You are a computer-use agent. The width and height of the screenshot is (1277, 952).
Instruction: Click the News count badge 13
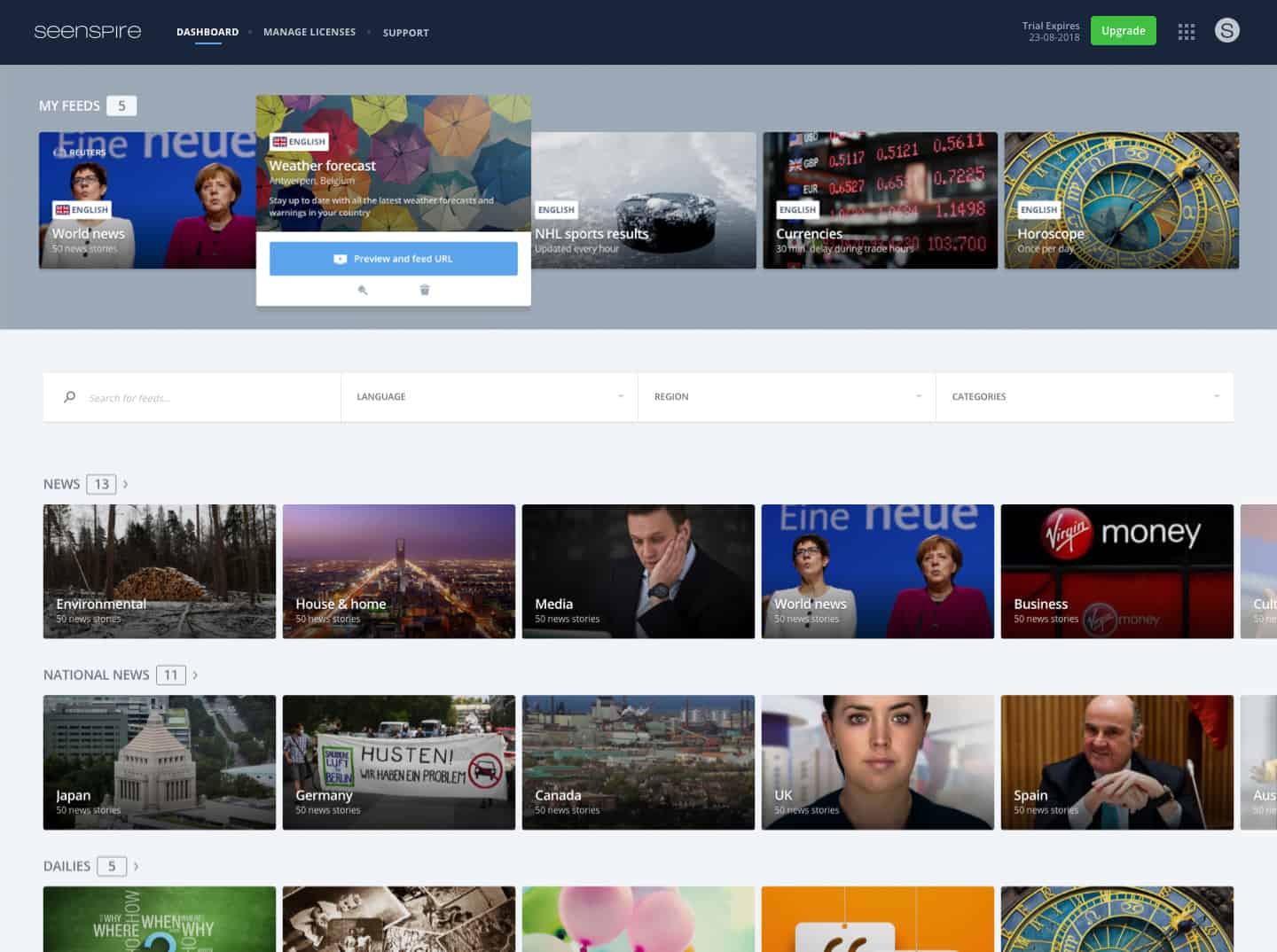102,484
